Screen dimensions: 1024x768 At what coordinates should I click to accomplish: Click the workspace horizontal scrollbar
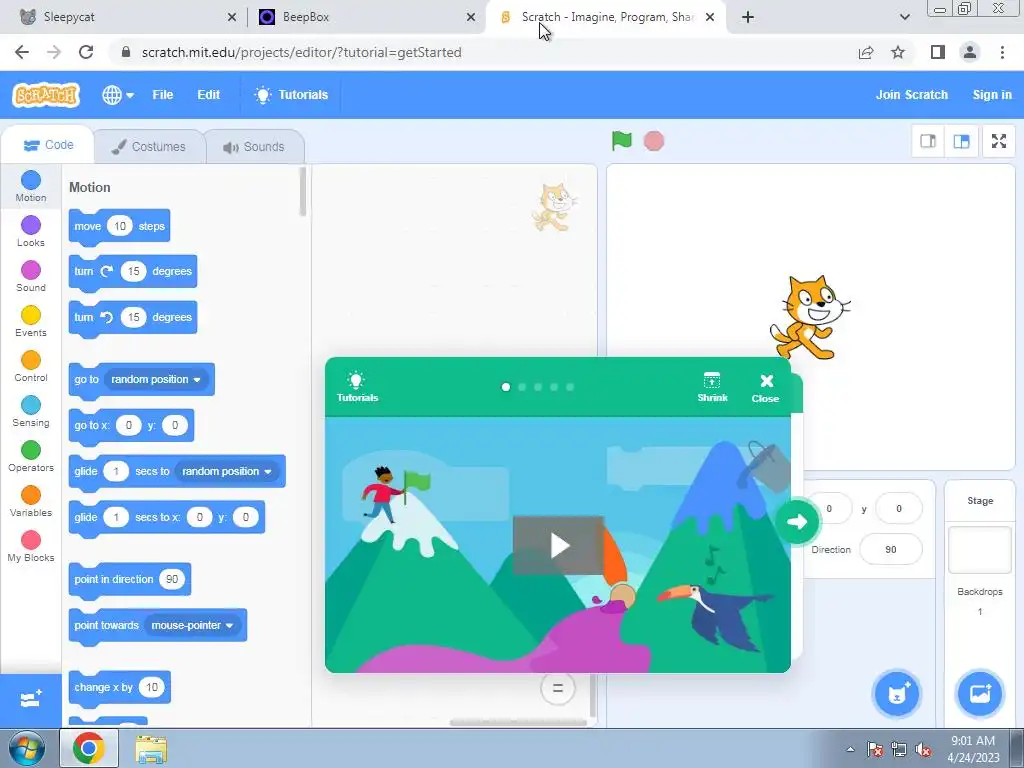point(518,722)
